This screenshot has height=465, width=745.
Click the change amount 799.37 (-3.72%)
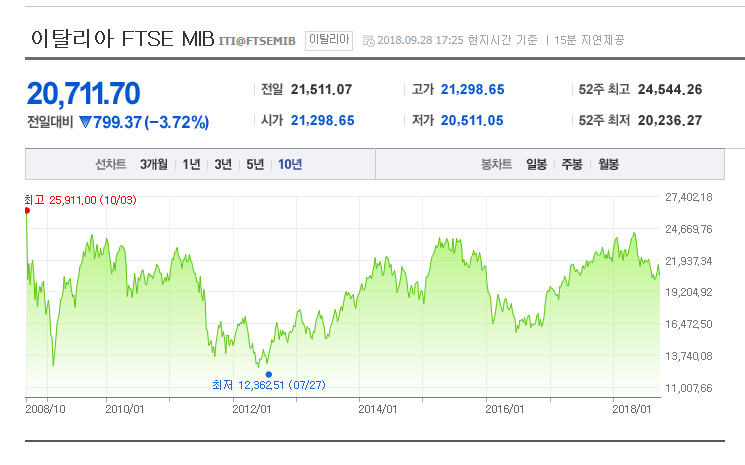pos(151,122)
